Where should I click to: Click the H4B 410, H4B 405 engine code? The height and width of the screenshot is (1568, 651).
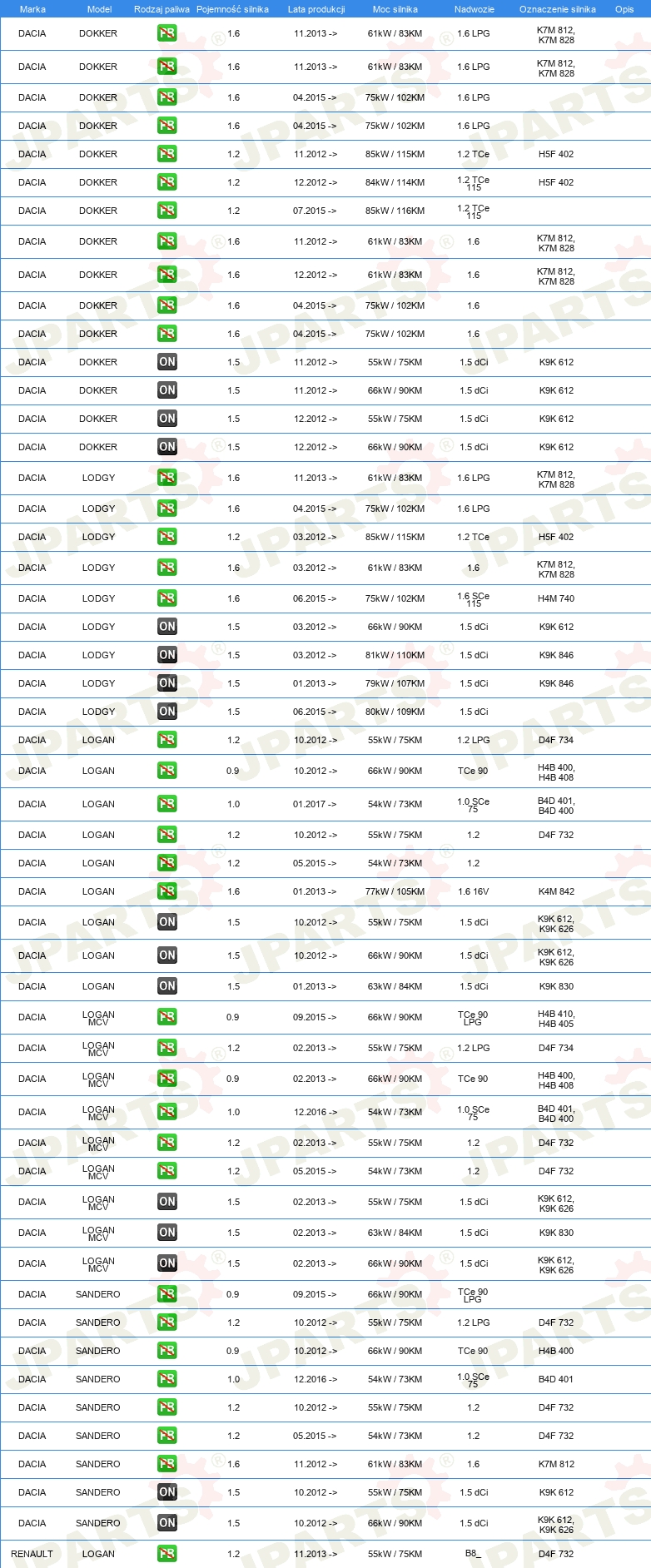pyautogui.click(x=556, y=1019)
